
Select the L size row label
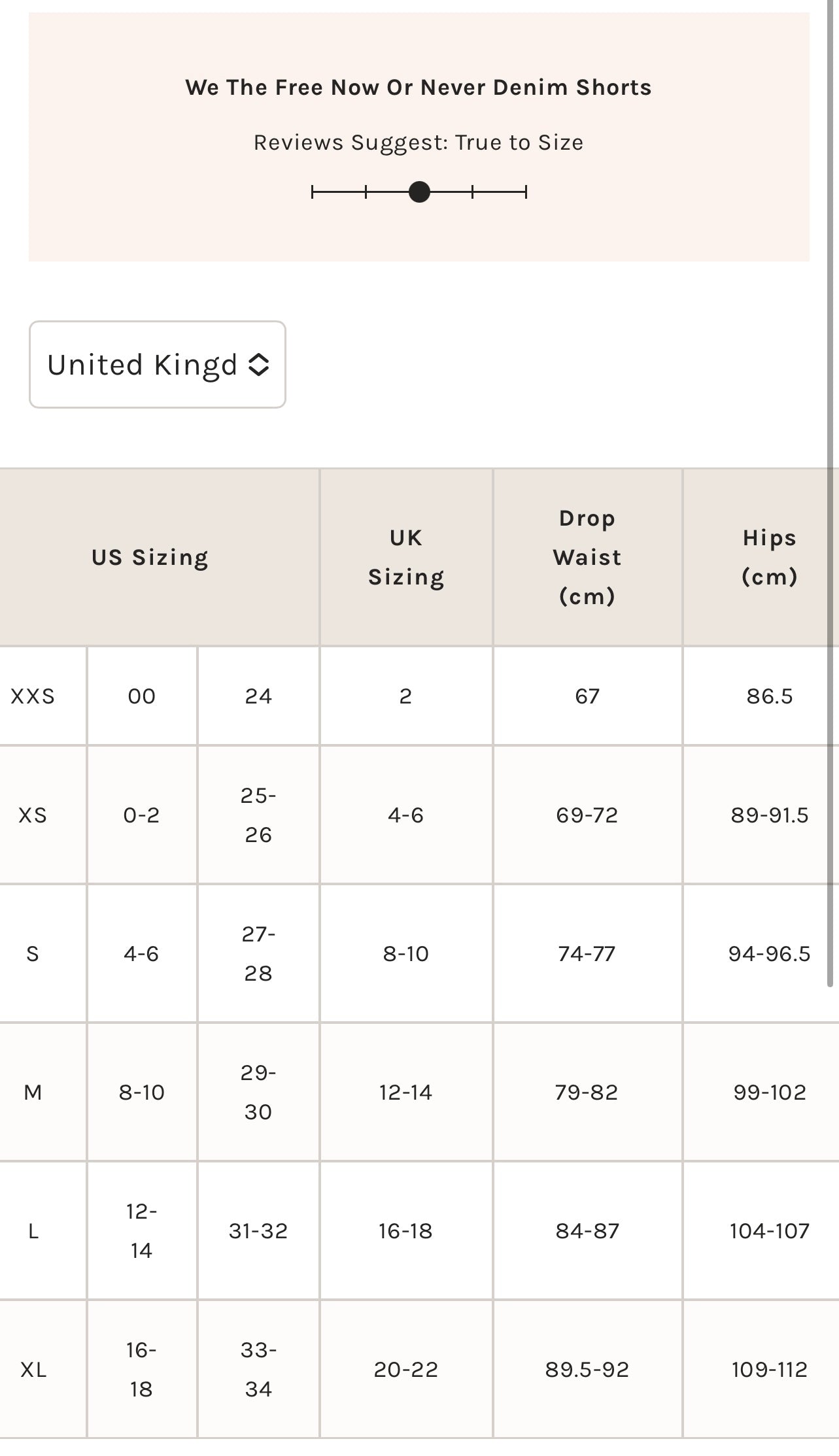coord(33,1231)
